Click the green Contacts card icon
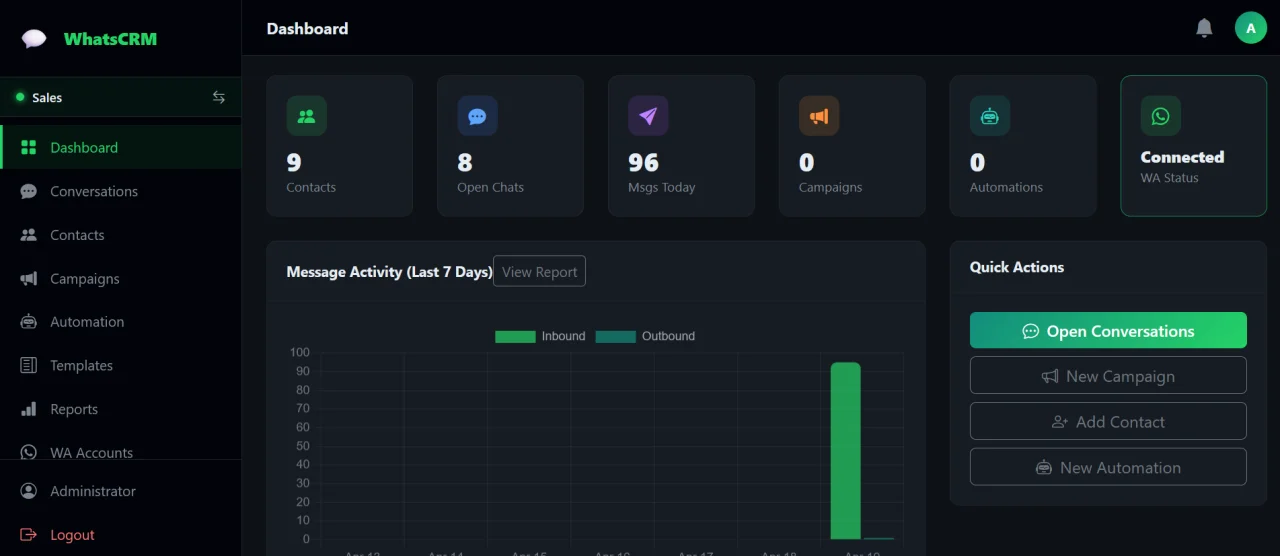The height and width of the screenshot is (556, 1280). coord(306,116)
